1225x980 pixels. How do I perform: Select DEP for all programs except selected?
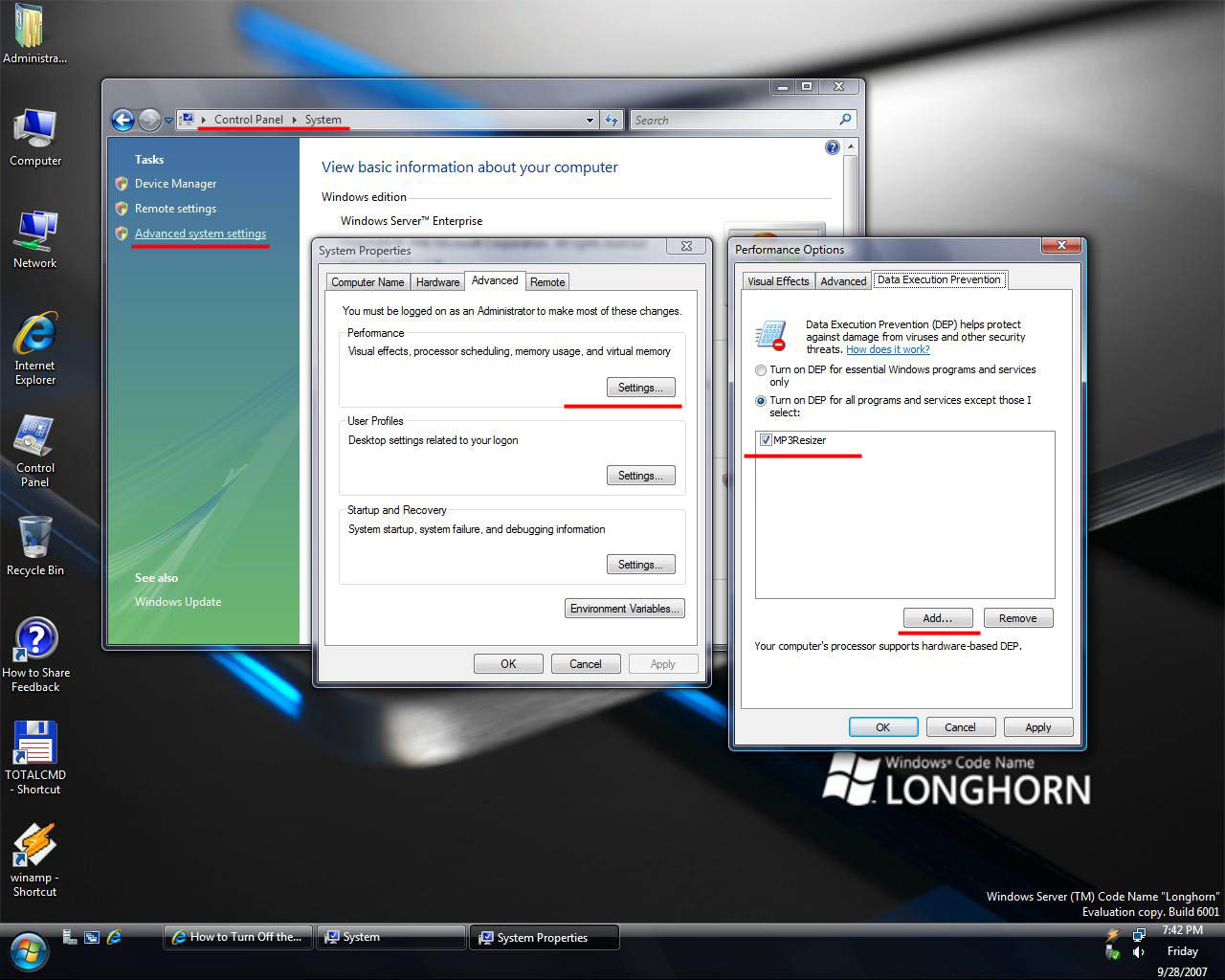coord(761,401)
